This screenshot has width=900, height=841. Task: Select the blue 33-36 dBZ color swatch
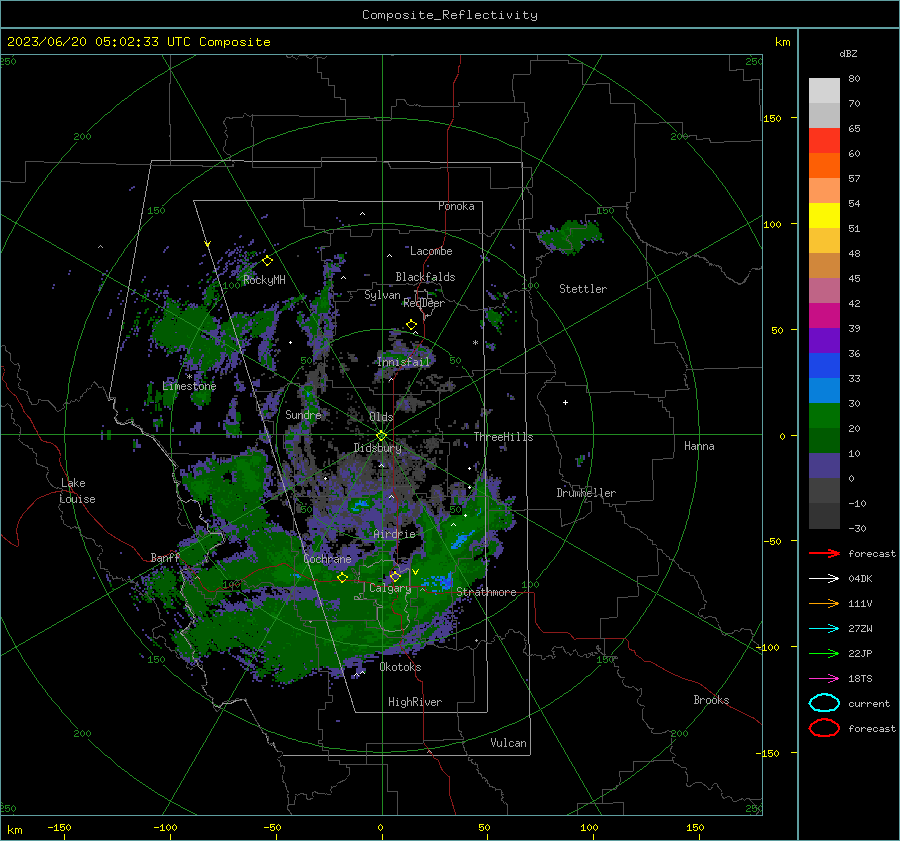[824, 365]
